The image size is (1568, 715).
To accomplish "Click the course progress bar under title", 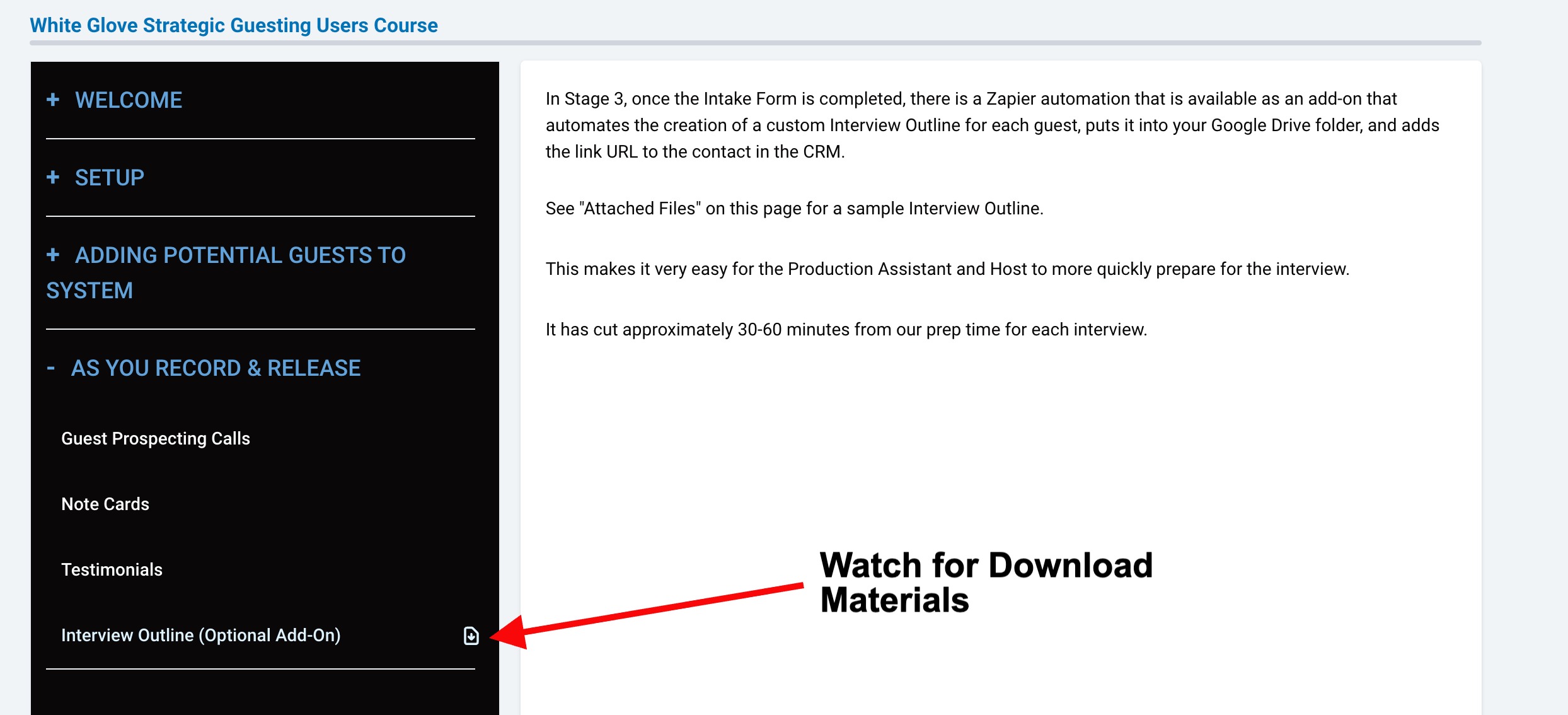I will coord(755,43).
